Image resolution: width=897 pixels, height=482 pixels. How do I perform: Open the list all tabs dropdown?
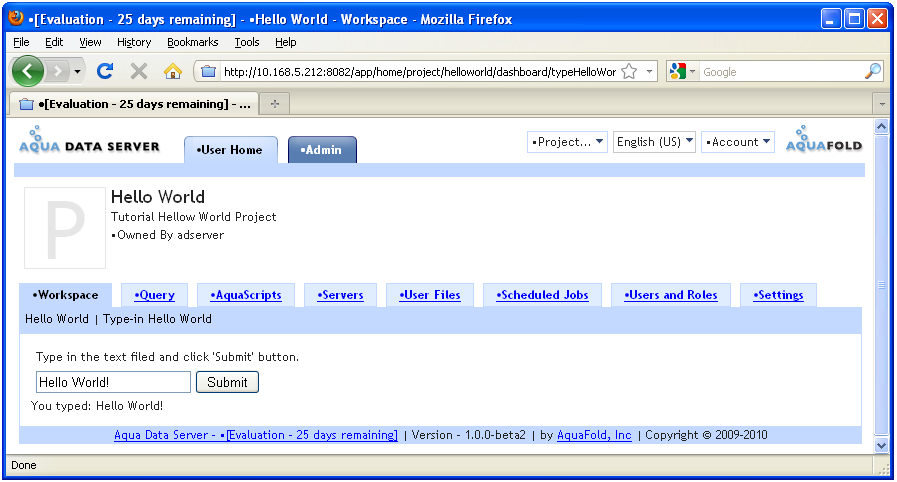click(882, 104)
